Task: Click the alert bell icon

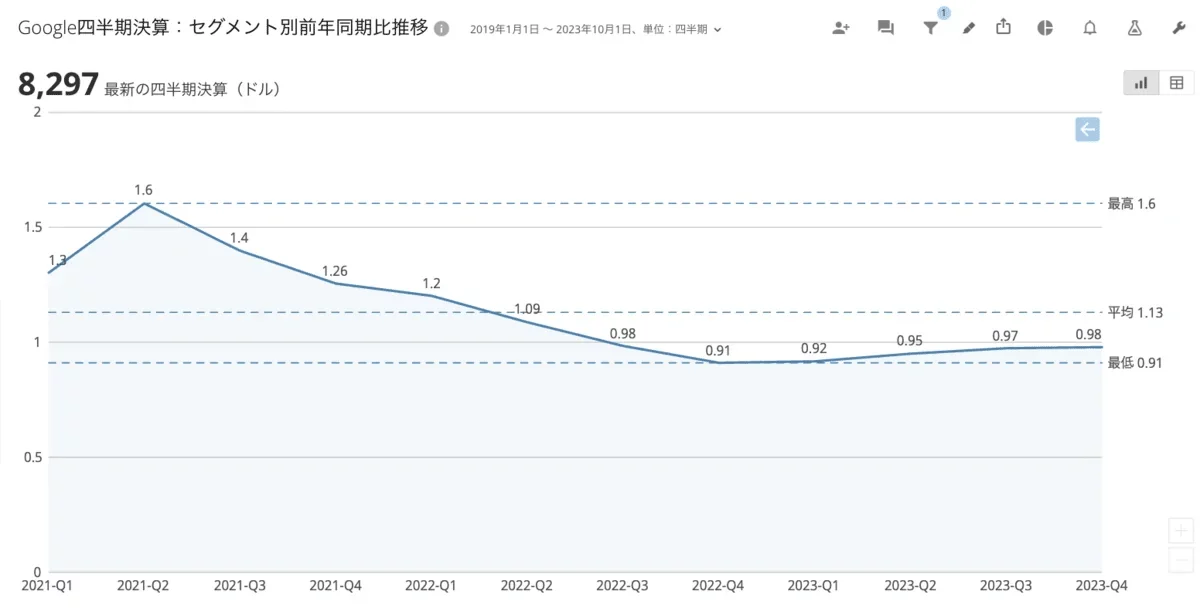Action: pos(1090,28)
